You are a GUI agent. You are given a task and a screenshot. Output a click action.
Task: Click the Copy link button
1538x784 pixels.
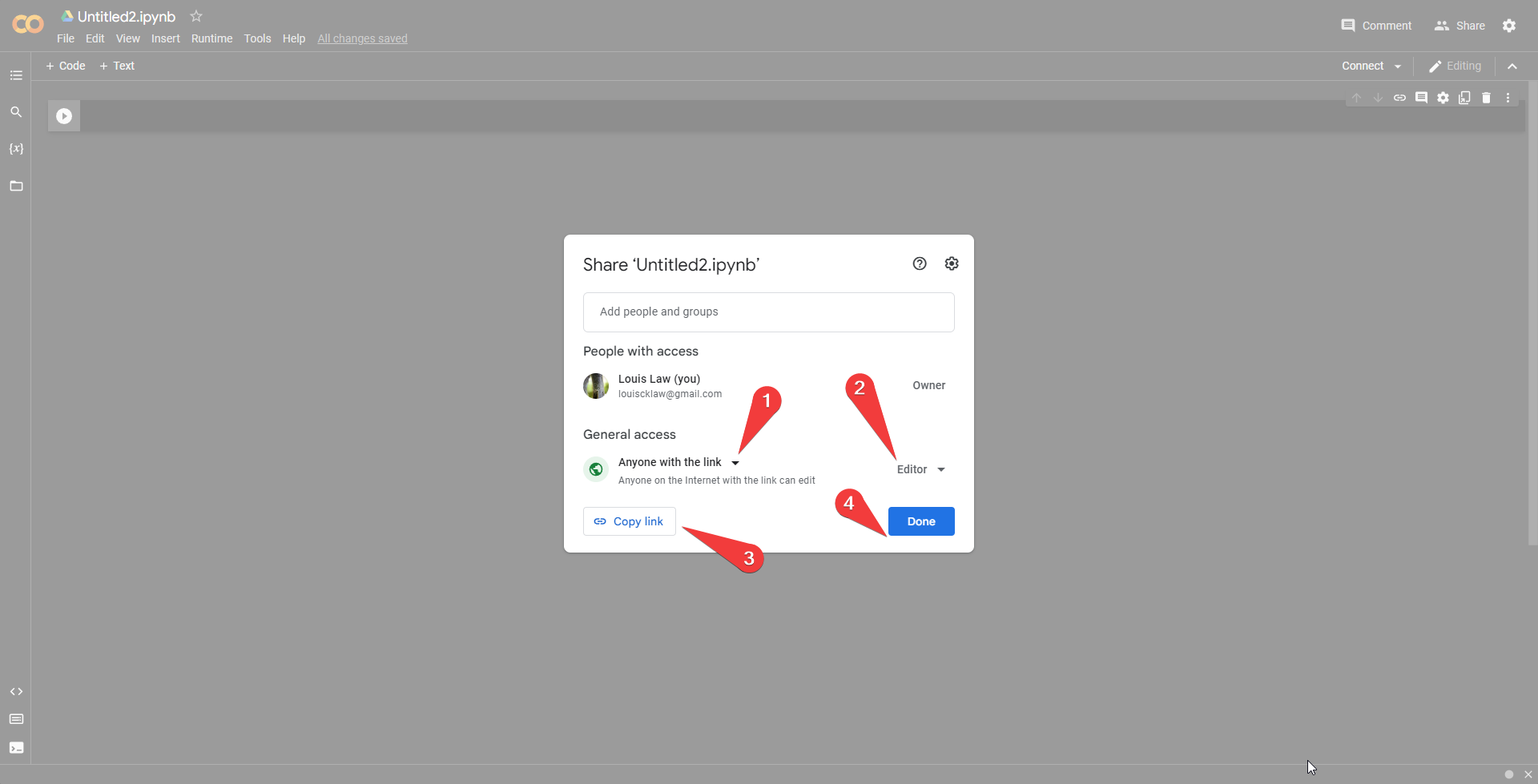tap(630, 521)
